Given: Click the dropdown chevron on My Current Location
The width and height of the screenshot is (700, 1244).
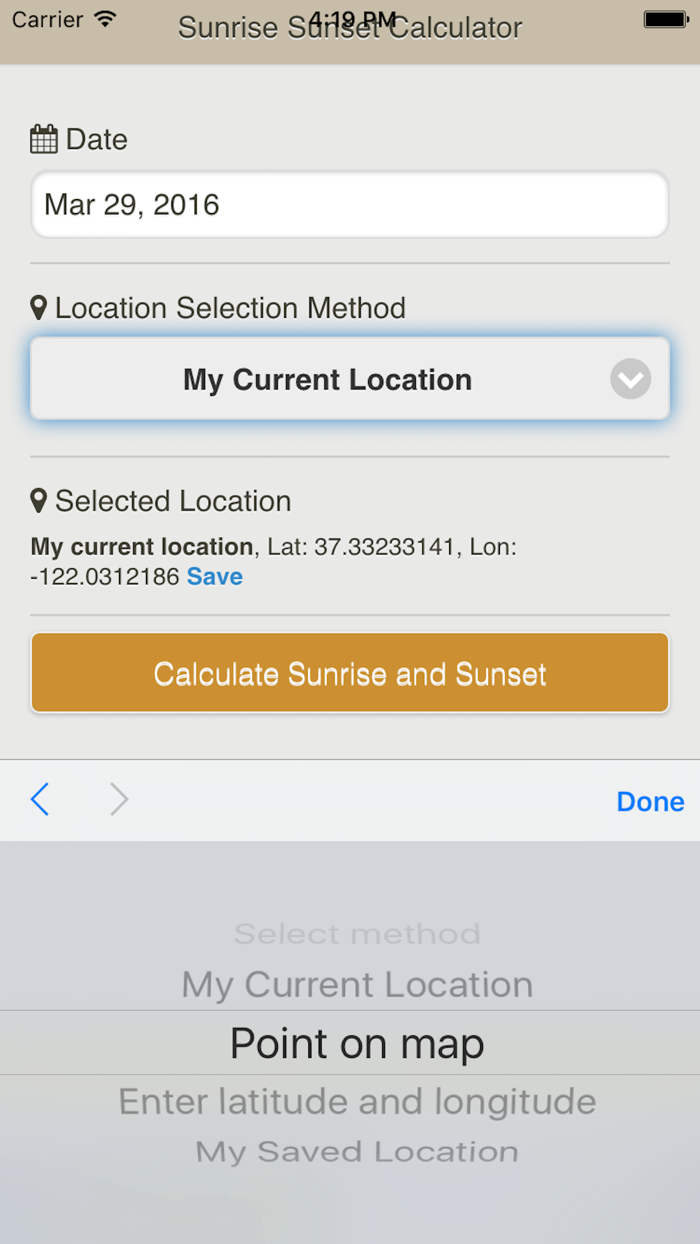Looking at the screenshot, I should click(x=630, y=379).
